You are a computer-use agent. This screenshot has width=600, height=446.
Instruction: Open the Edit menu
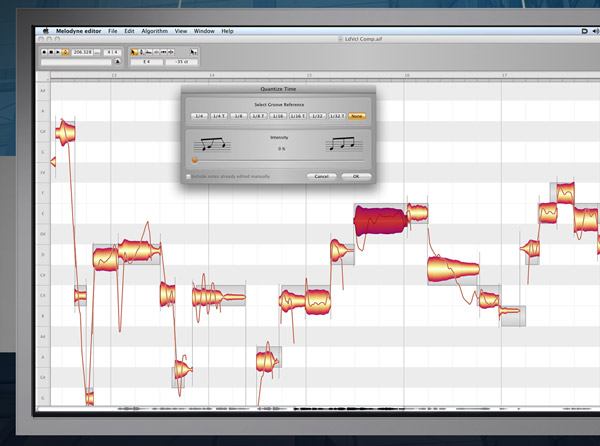(x=129, y=31)
